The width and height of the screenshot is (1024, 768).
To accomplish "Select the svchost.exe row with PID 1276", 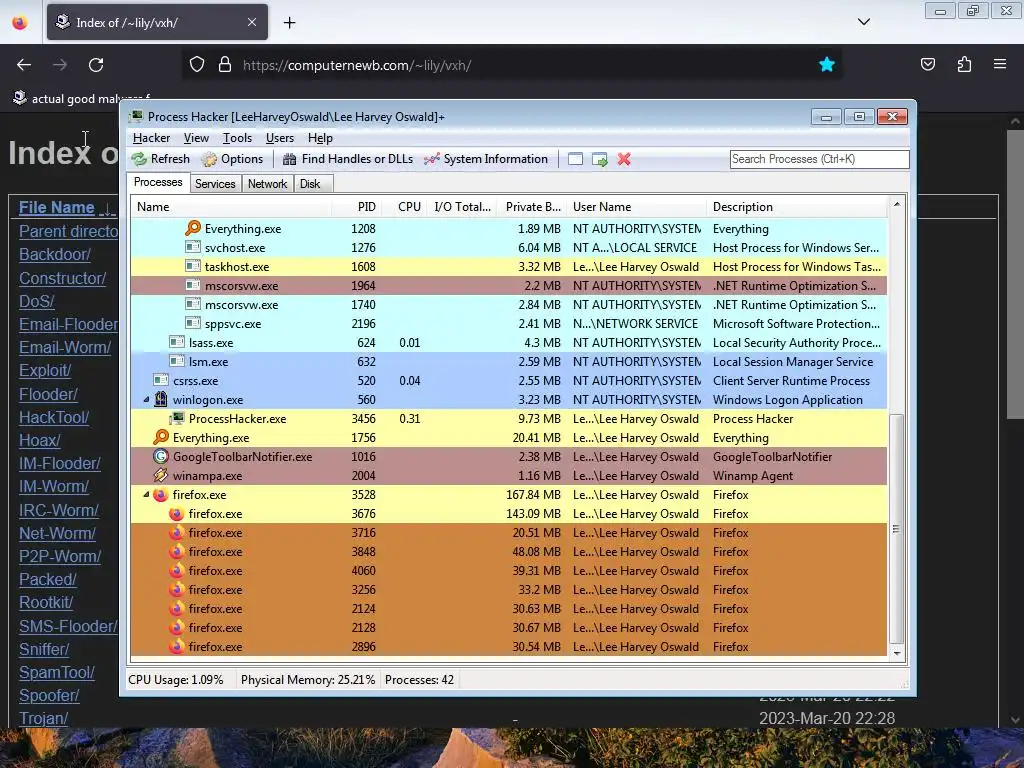I will point(509,248).
